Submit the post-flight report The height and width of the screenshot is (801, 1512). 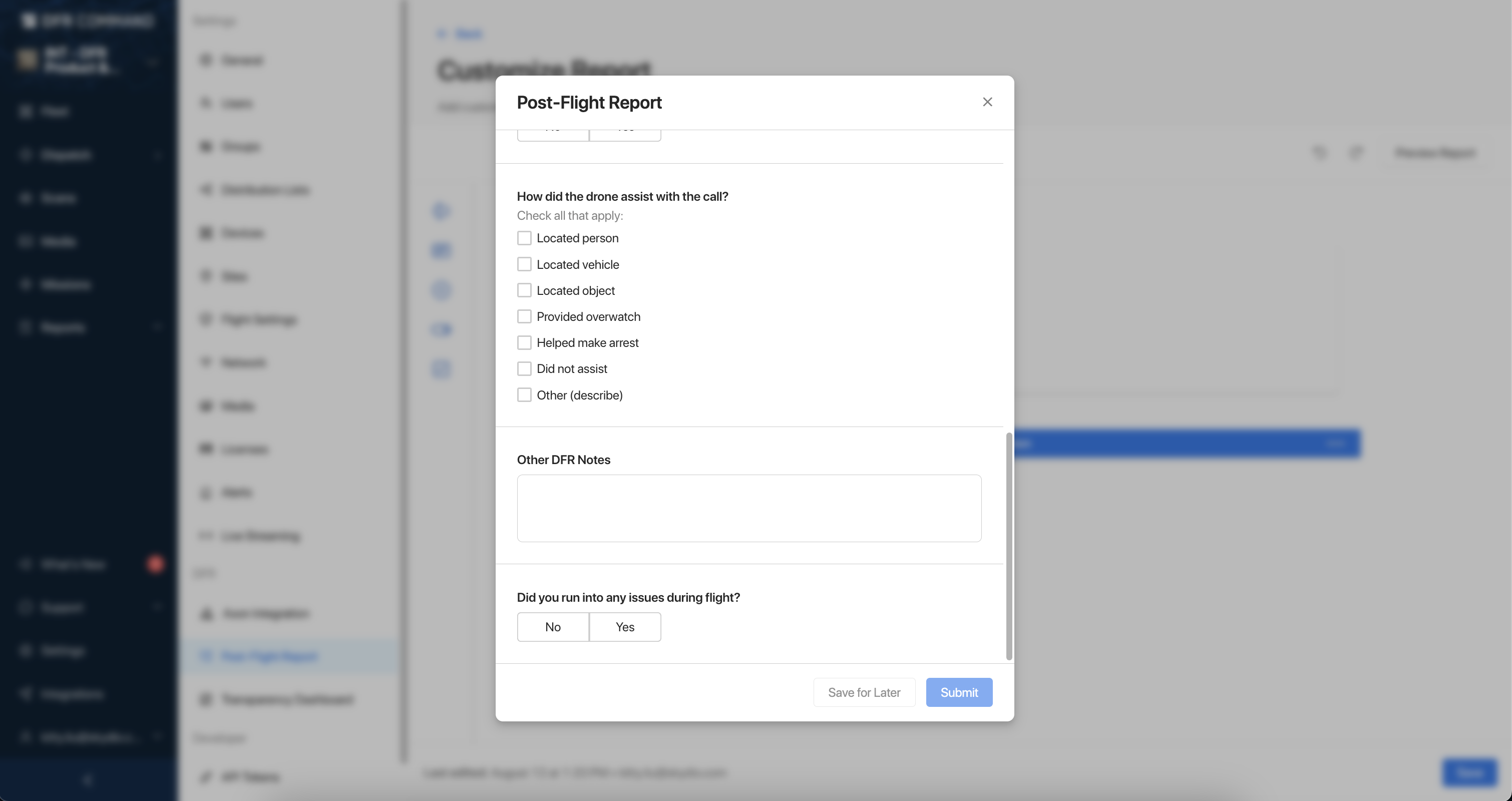pyautogui.click(x=959, y=692)
